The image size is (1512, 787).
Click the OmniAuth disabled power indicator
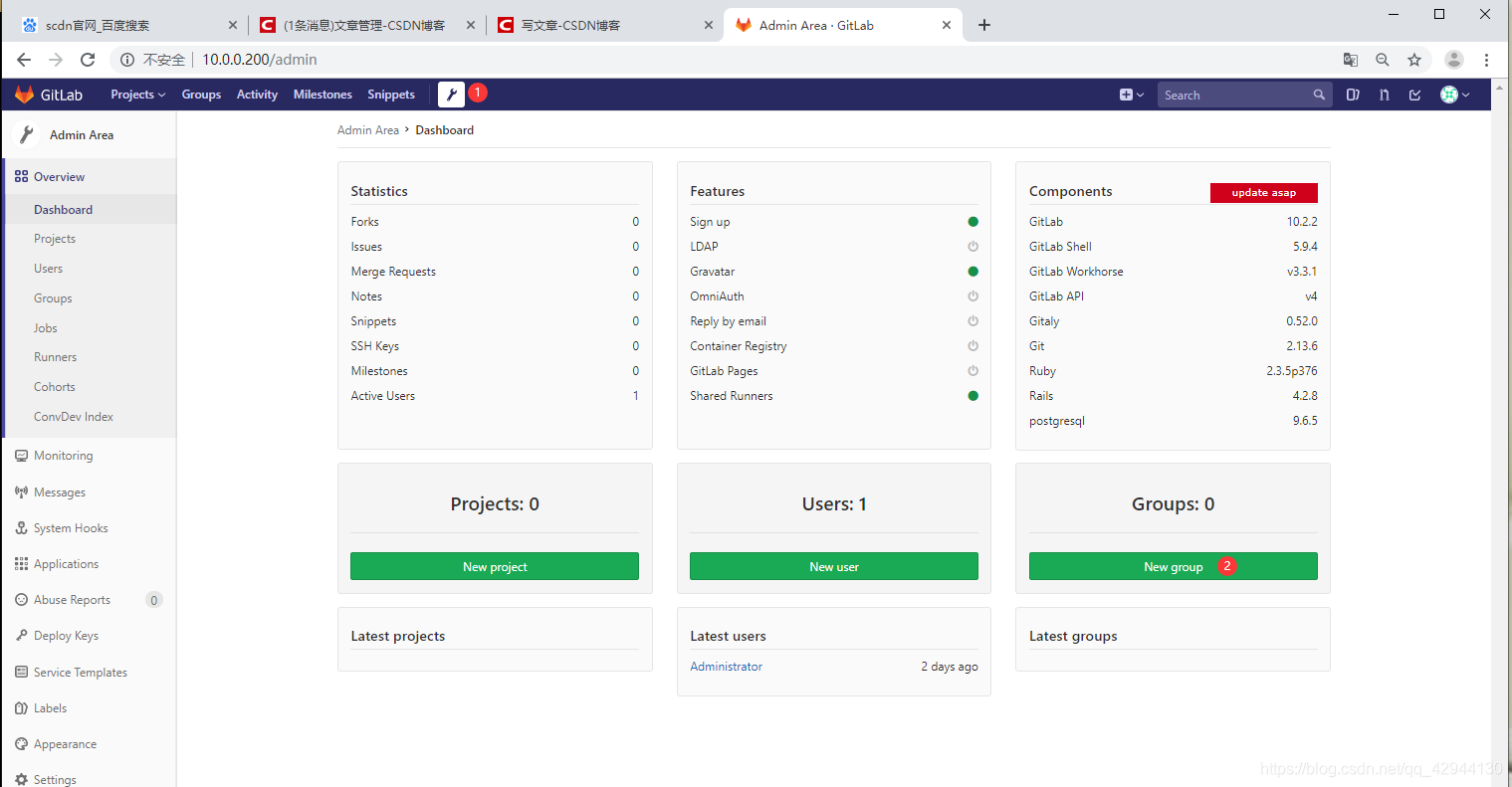click(972, 296)
